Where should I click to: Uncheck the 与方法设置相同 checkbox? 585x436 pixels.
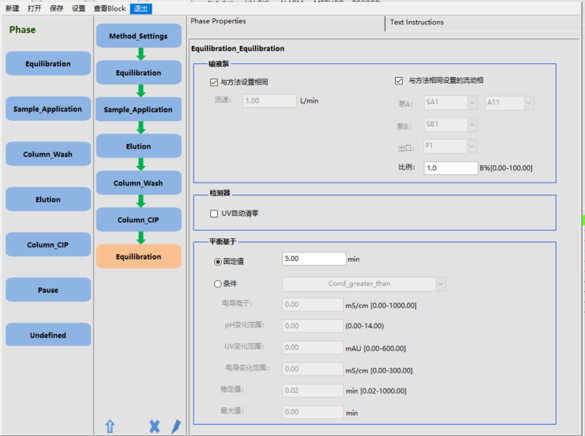pyautogui.click(x=214, y=82)
